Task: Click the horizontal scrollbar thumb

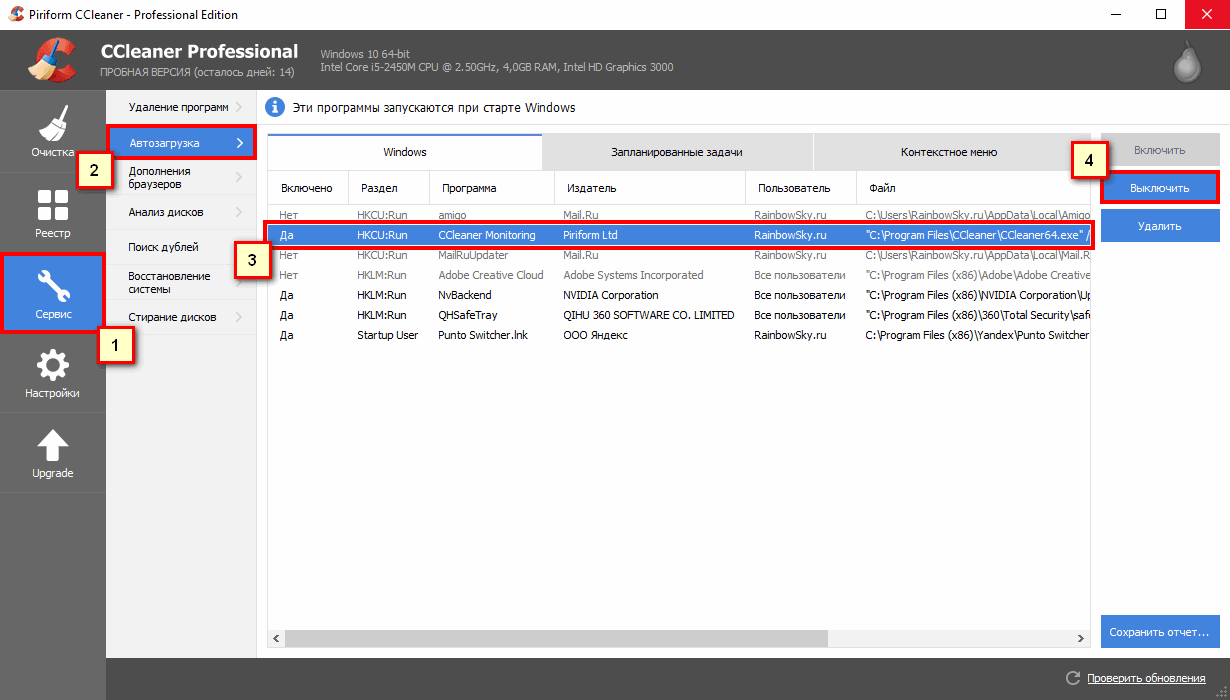Action: click(x=558, y=638)
